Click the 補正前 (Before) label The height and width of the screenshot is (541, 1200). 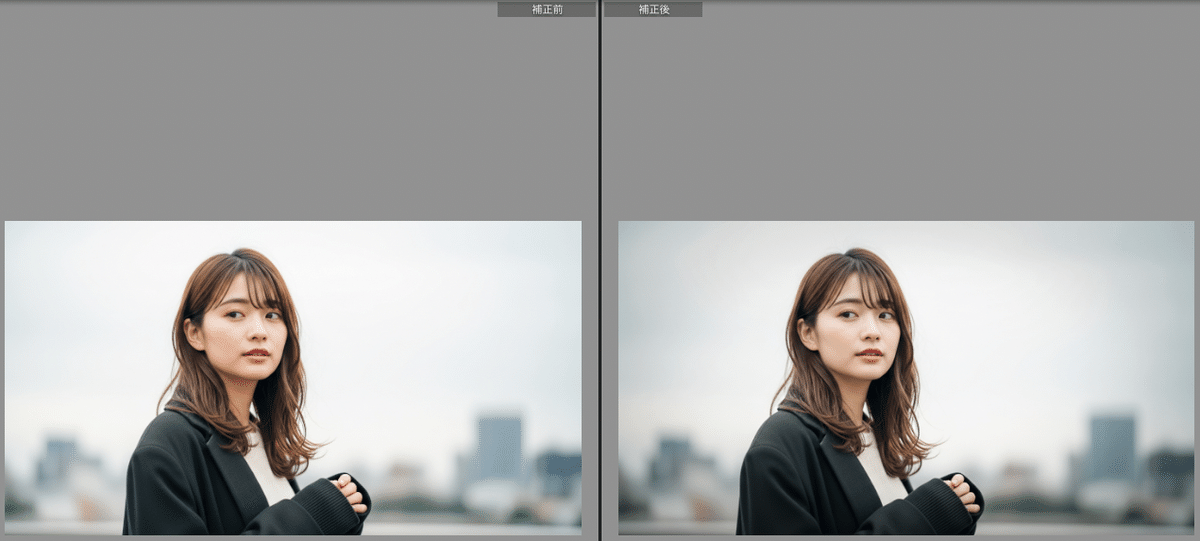tap(546, 9)
